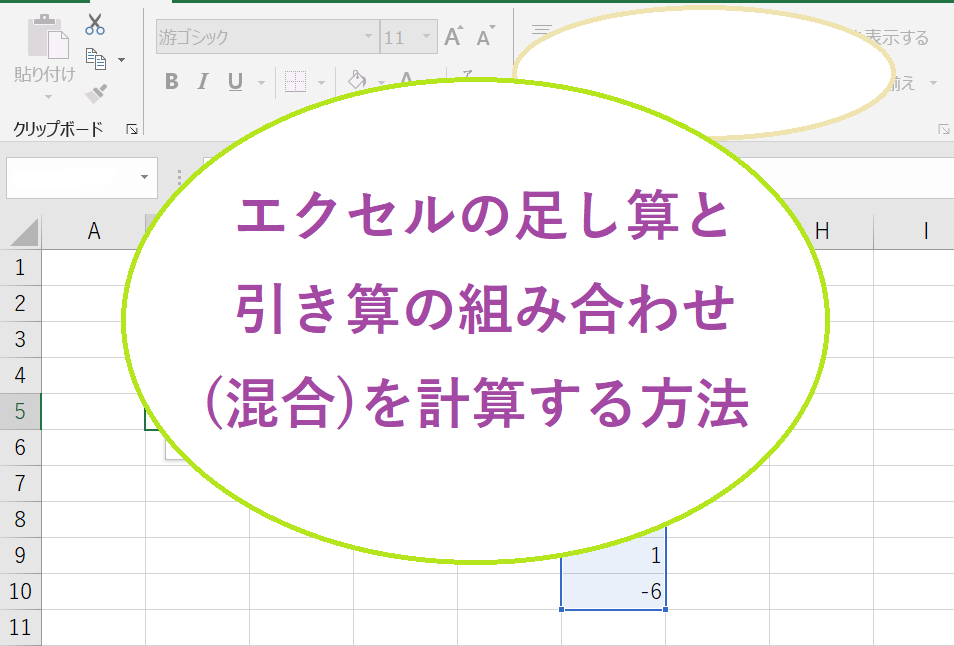The width and height of the screenshot is (954, 646).
Task: Open the Borders dropdown arrow
Action: [x=322, y=84]
